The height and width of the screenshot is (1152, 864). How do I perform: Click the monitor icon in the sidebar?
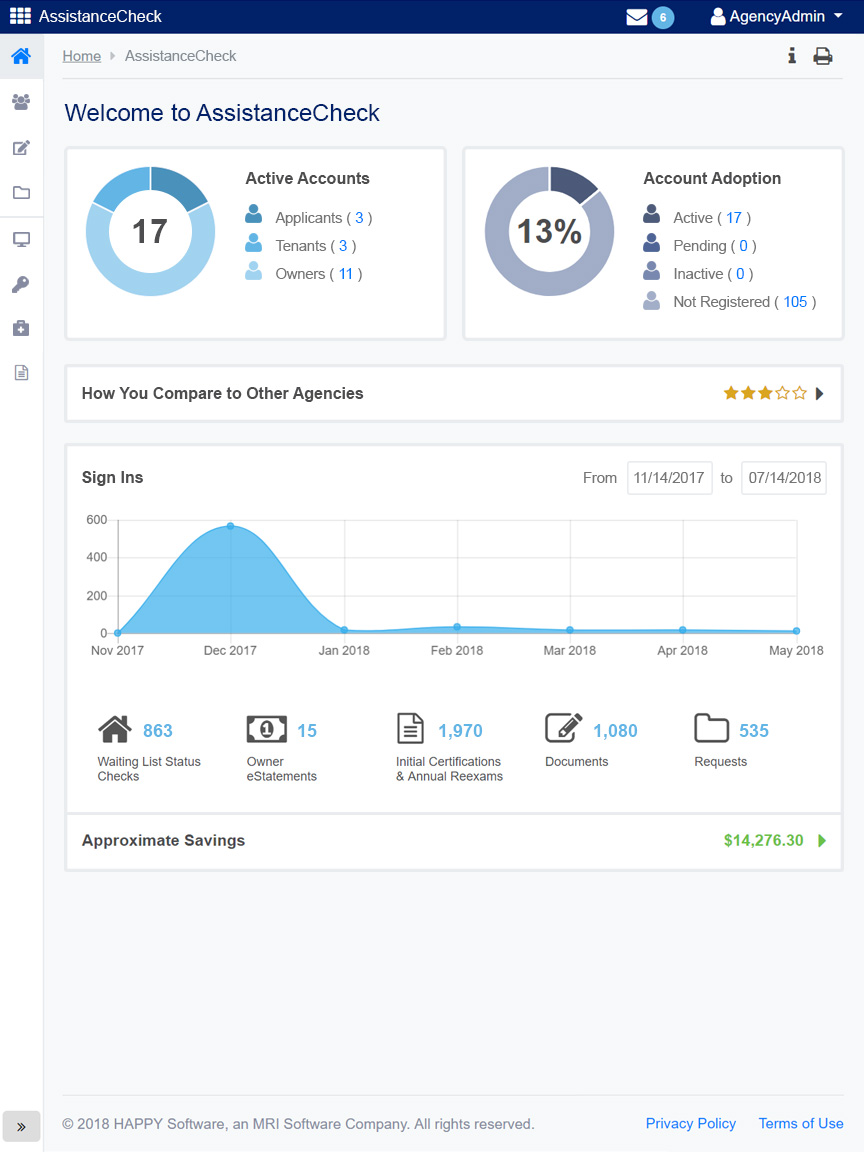(x=21, y=240)
